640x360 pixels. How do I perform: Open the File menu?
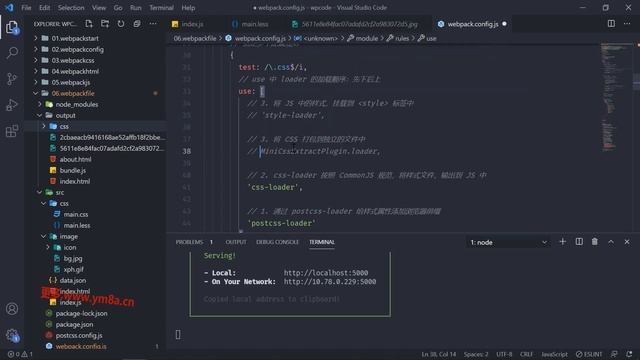(x=26, y=8)
